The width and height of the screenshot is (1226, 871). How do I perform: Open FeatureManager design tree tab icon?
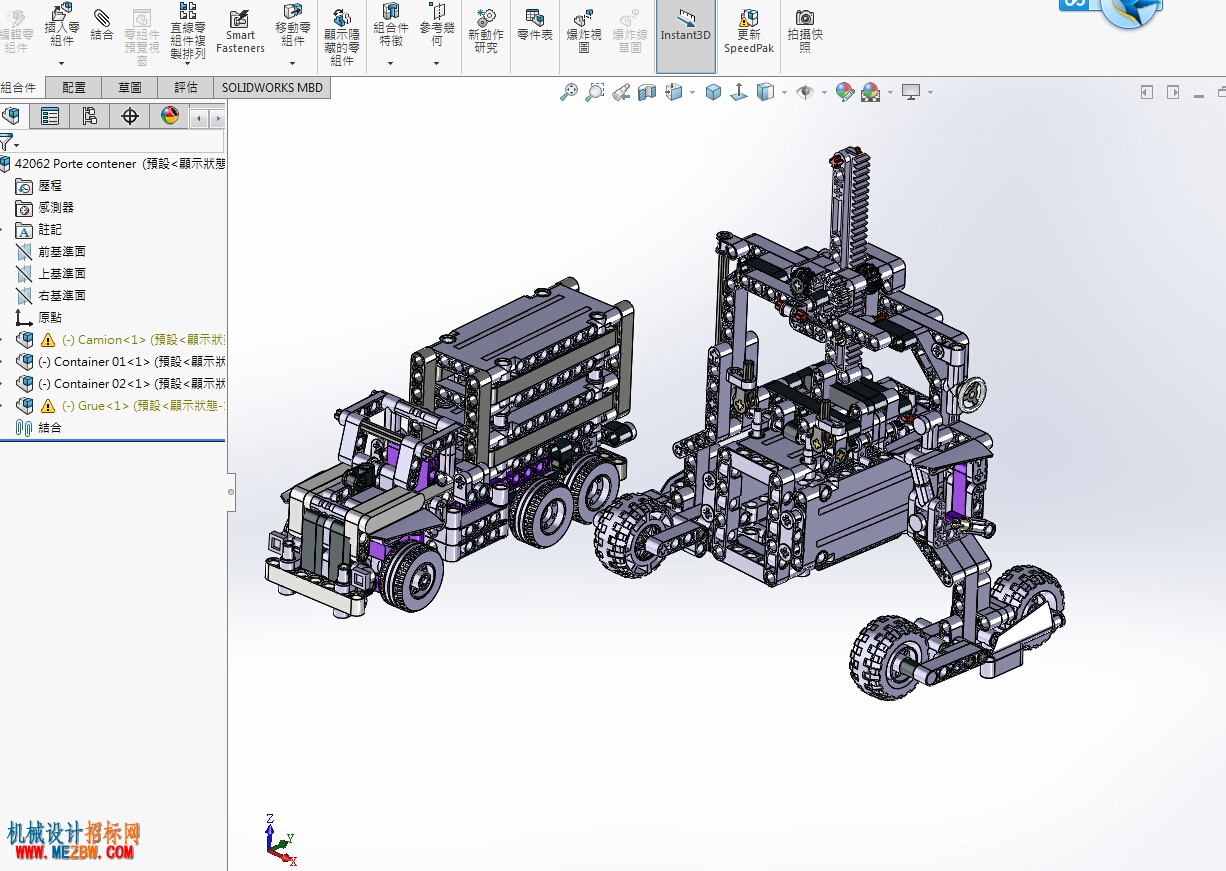click(12, 116)
